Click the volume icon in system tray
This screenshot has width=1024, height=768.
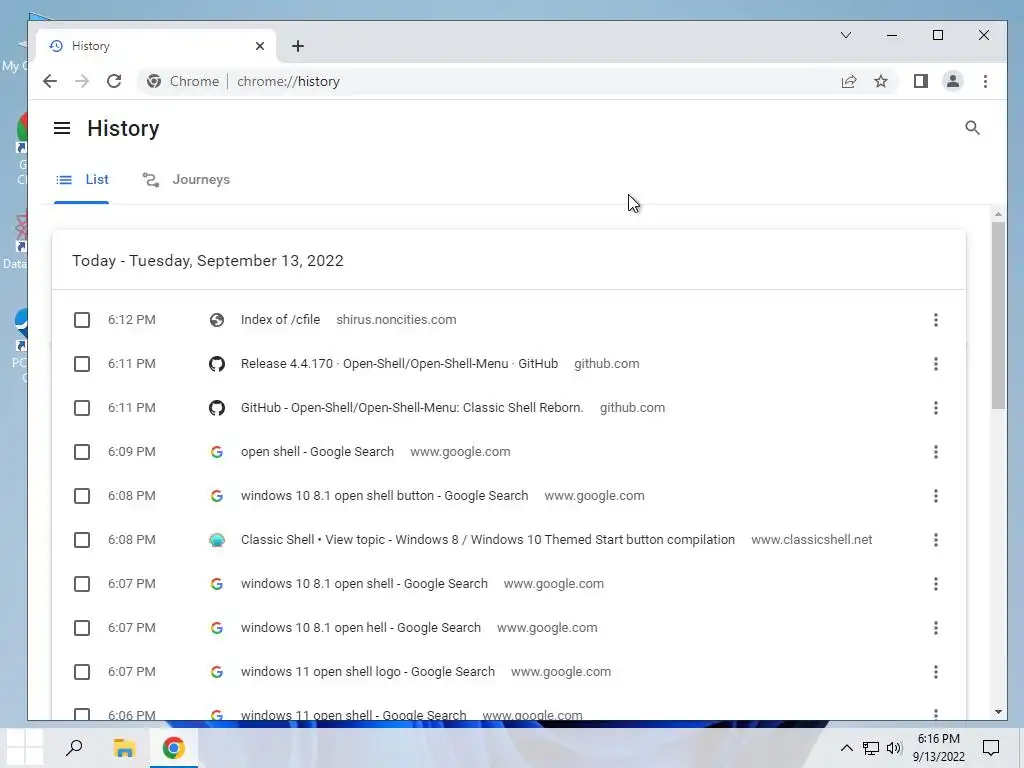pos(894,748)
